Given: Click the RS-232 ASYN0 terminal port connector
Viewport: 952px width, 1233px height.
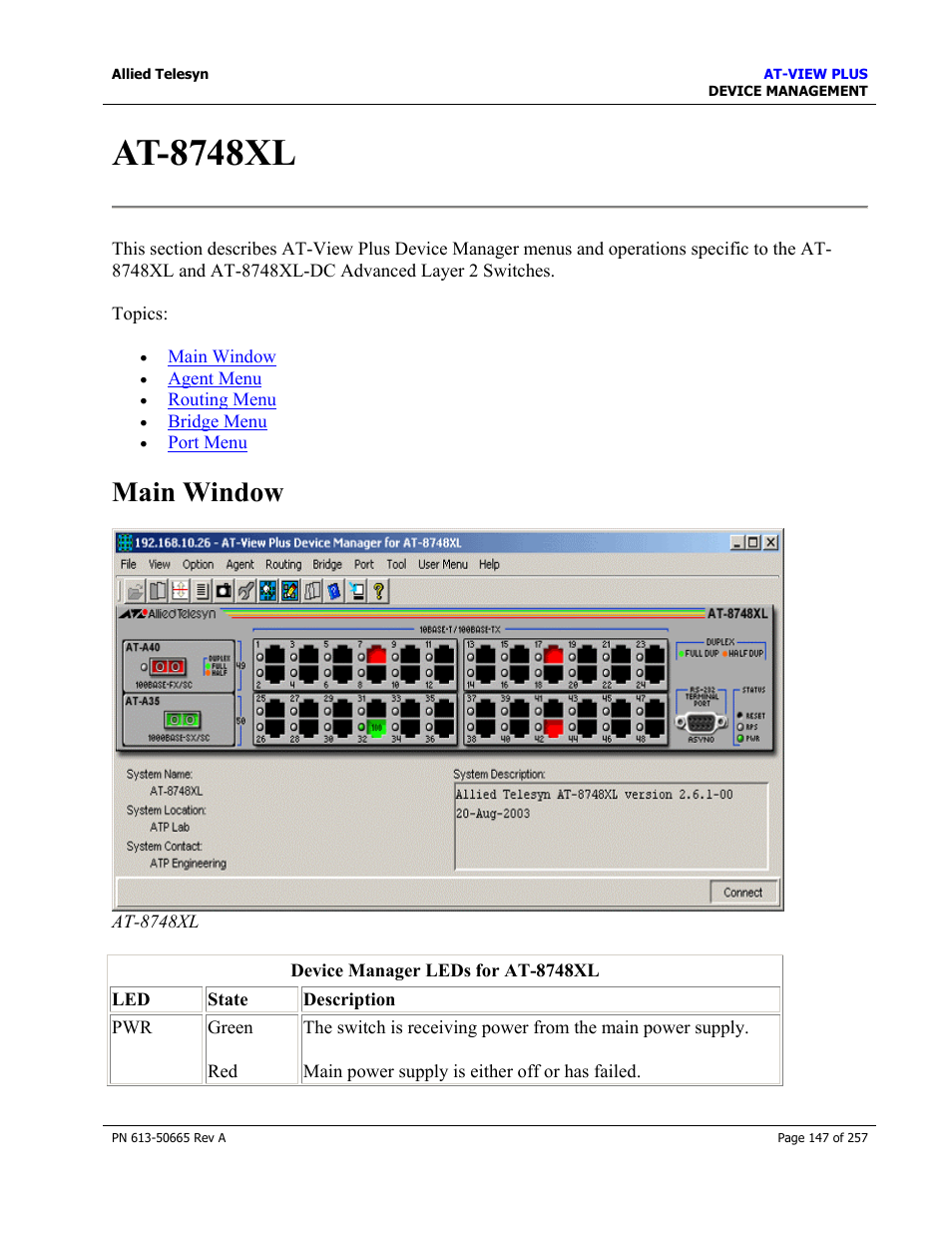Looking at the screenshot, I should pos(701,723).
